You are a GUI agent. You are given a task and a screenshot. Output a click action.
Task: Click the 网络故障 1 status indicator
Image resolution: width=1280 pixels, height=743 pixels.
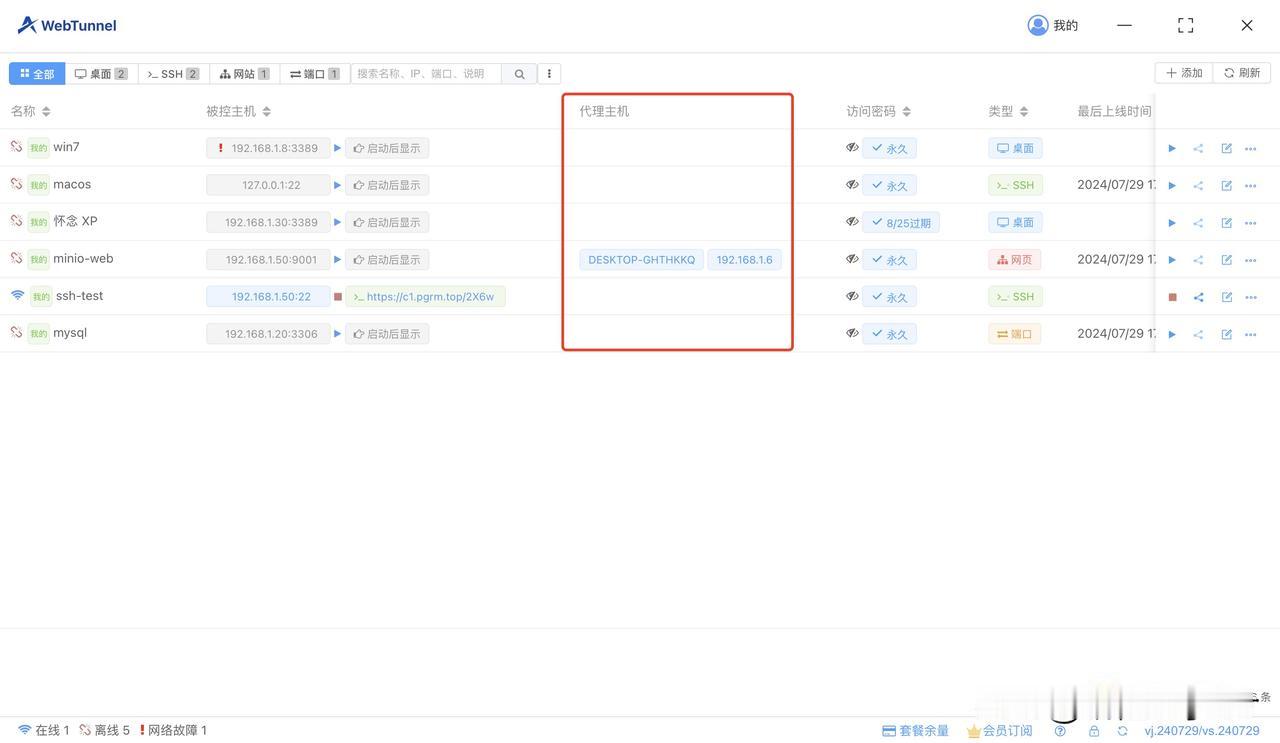pyautogui.click(x=173, y=731)
